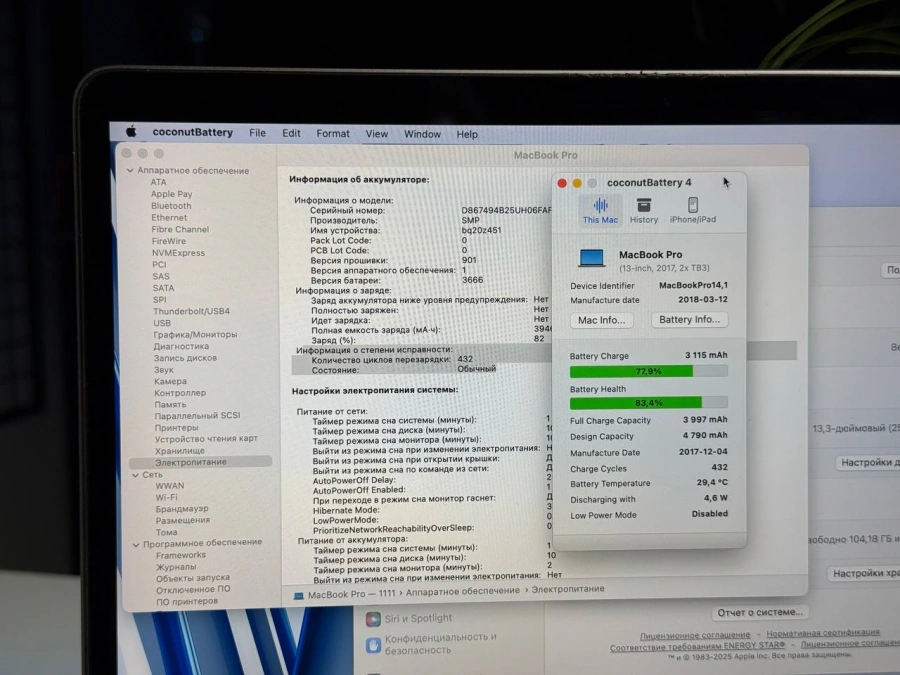Open the coconutBattery application menu
This screenshot has height=675, width=900.
tap(192, 133)
